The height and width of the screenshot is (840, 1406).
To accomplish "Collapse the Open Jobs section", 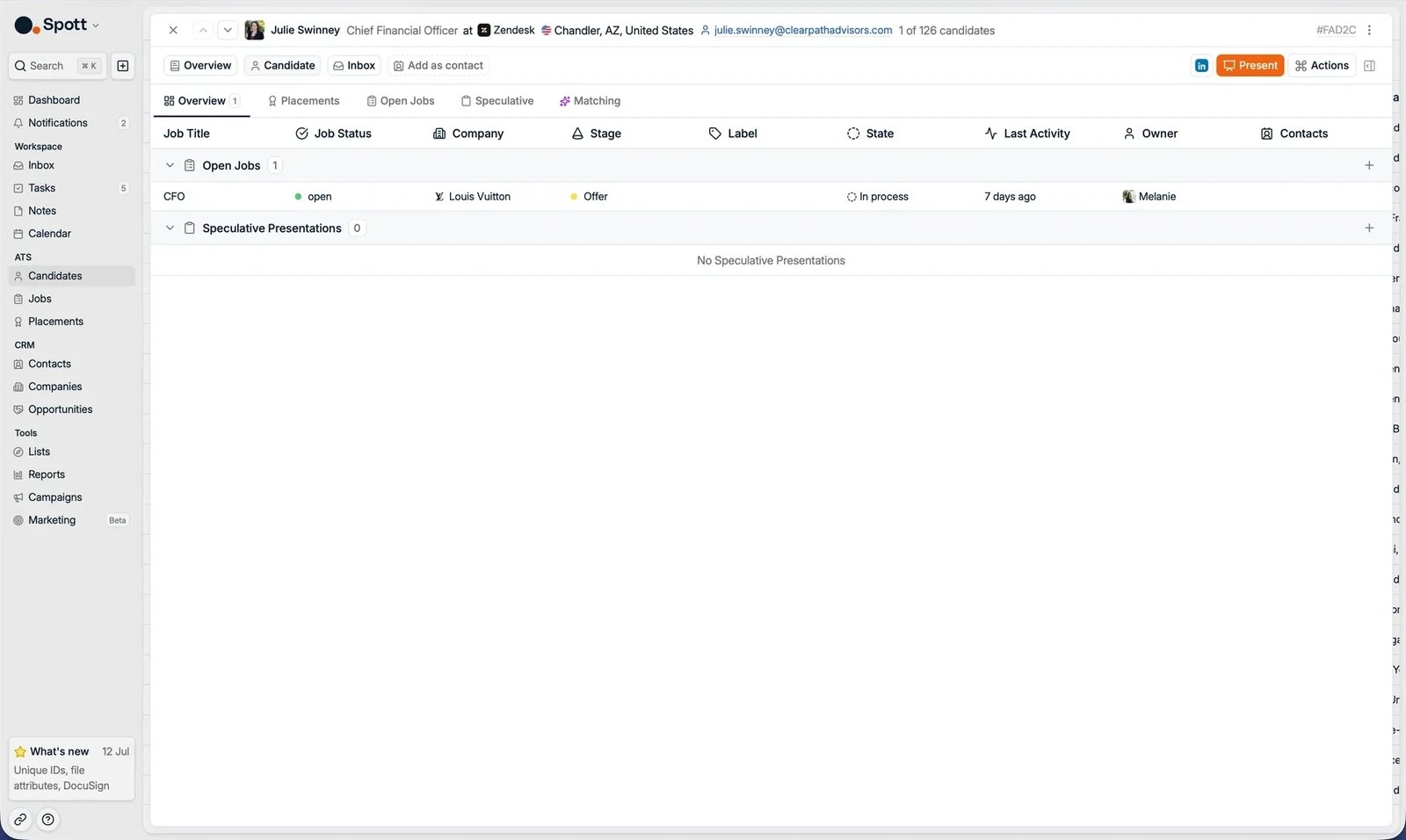I will [170, 165].
